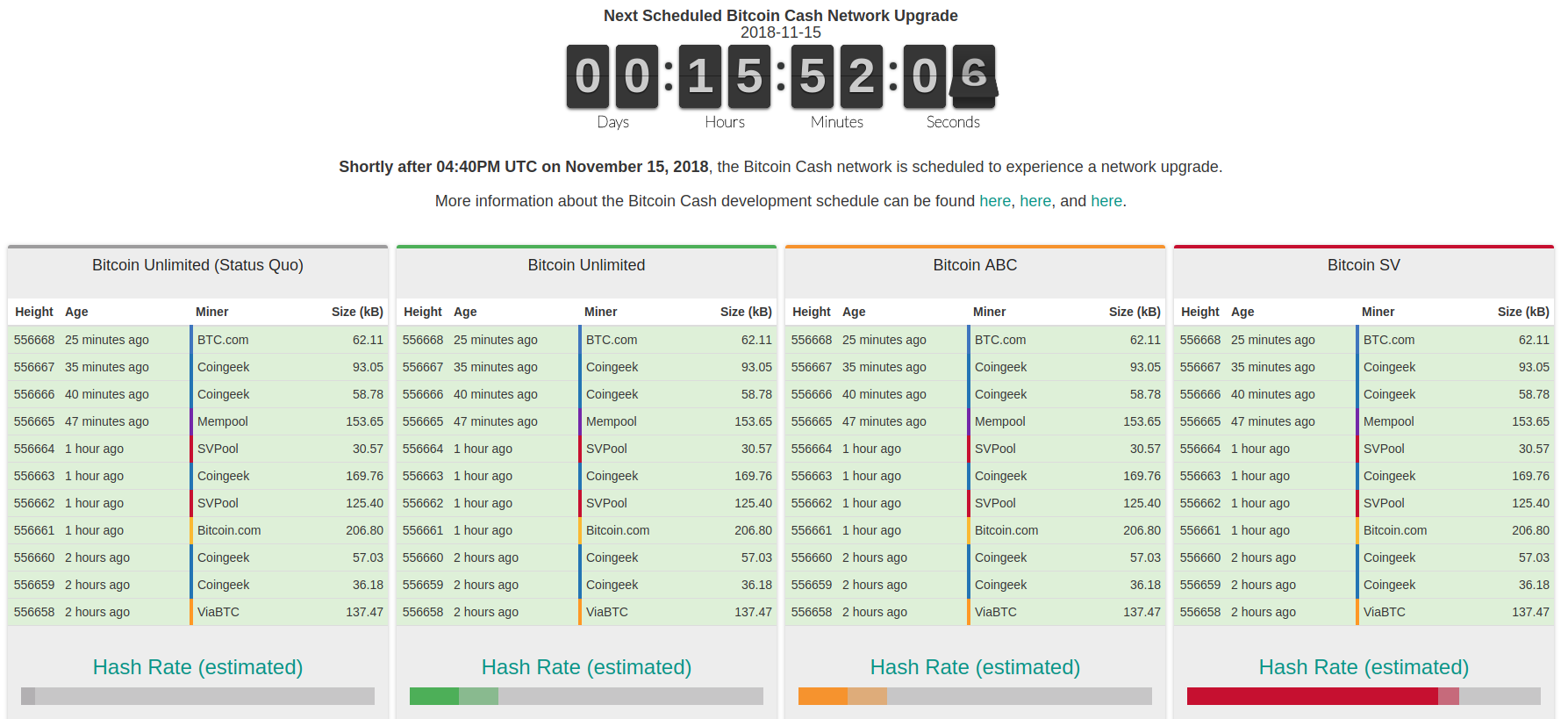Select size 169.76 in the Status Quo panel
Image resolution: width=1568 pixels, height=719 pixels.
pos(364,476)
